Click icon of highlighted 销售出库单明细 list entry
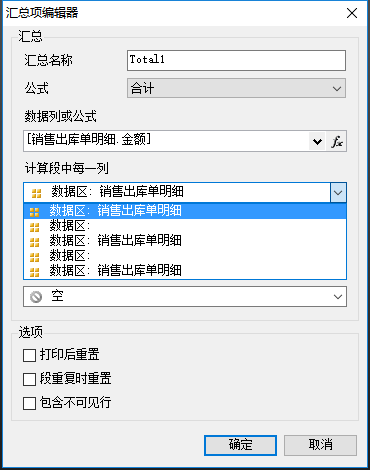The width and height of the screenshot is (370, 470). coord(34,211)
